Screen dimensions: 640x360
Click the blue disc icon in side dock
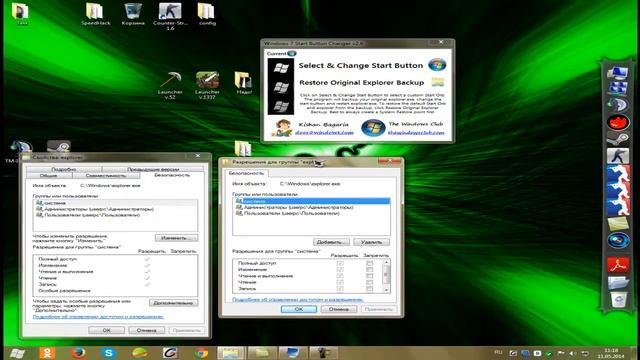click(x=618, y=240)
